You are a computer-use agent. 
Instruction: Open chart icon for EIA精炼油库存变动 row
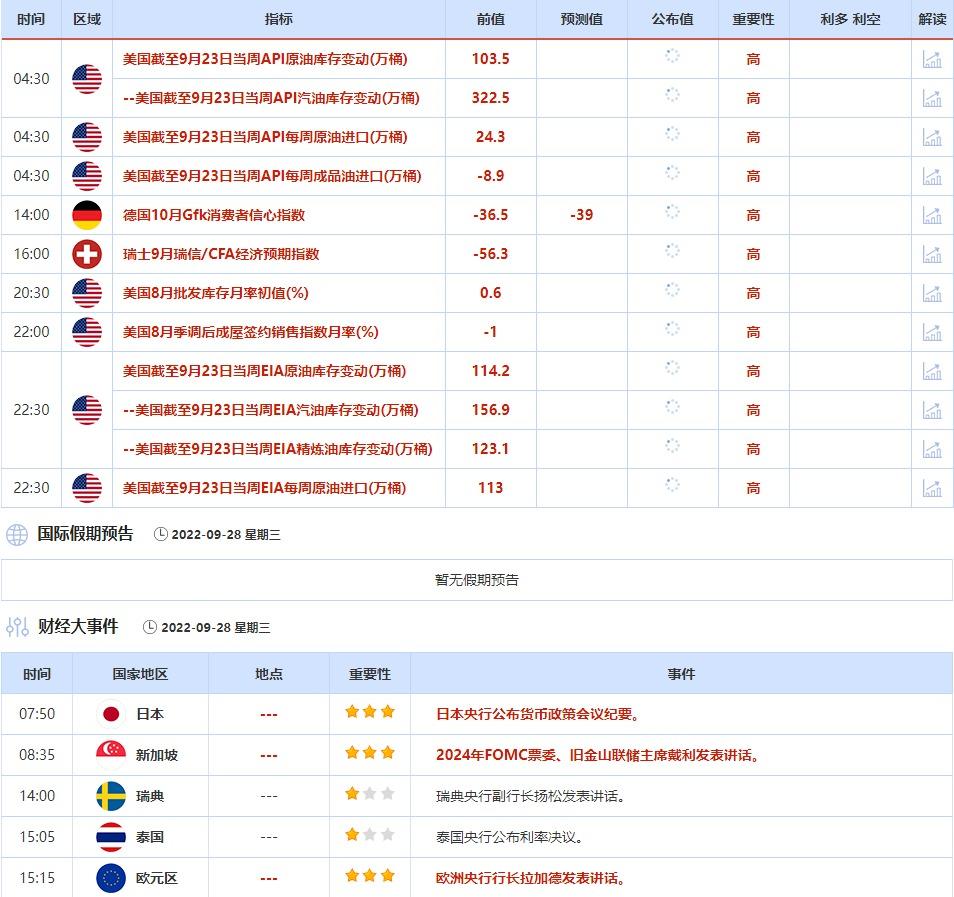(931, 448)
